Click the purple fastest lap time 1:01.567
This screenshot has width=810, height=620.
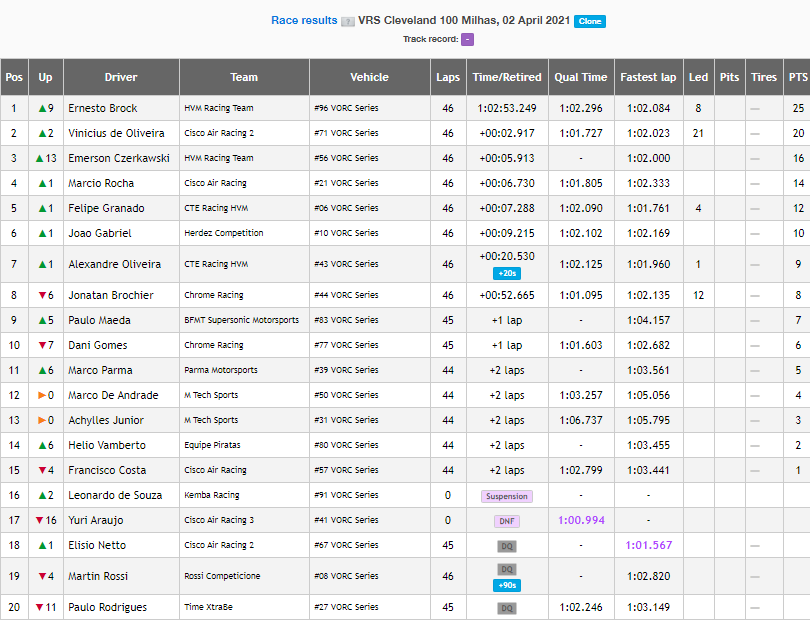[x=649, y=545]
